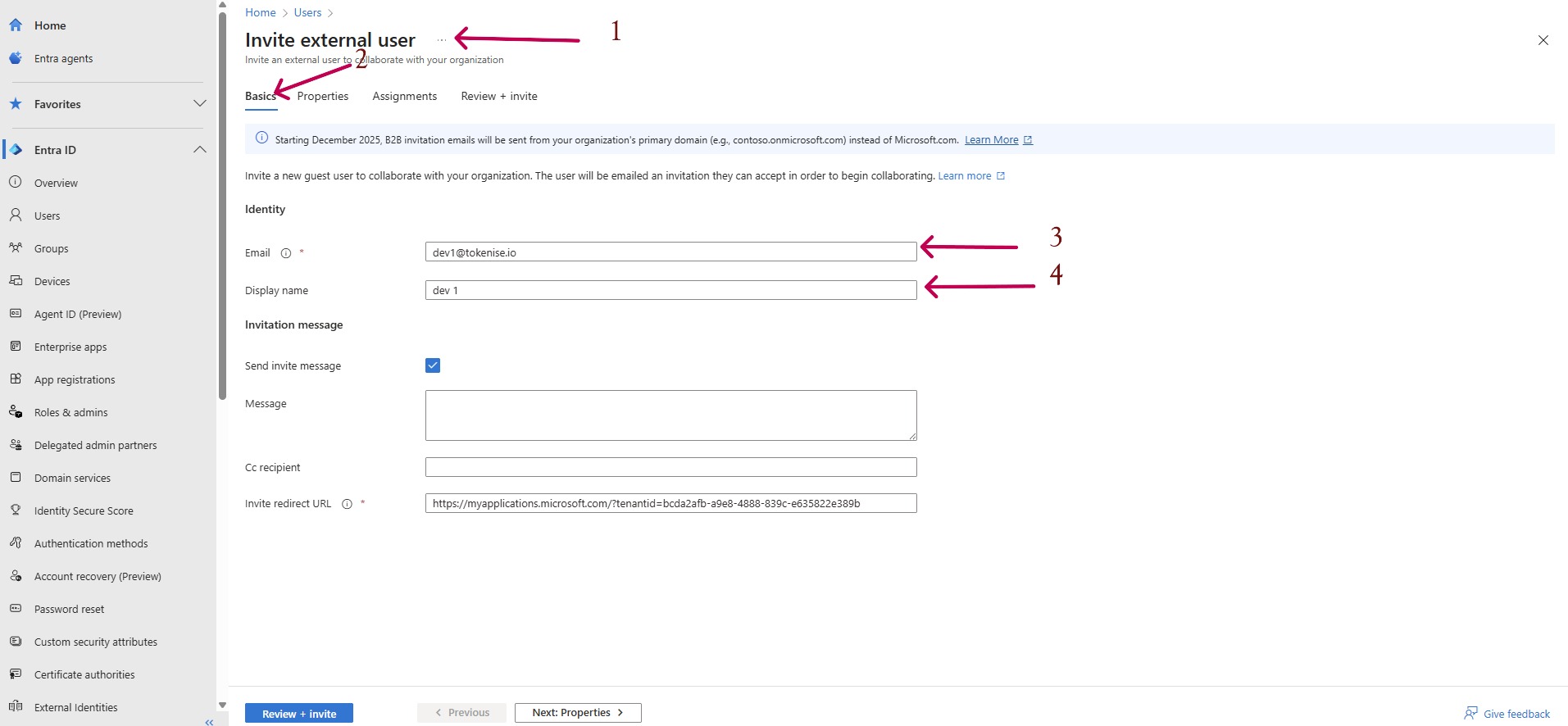Click the External Identities icon
1568x726 pixels.
pyautogui.click(x=16, y=707)
